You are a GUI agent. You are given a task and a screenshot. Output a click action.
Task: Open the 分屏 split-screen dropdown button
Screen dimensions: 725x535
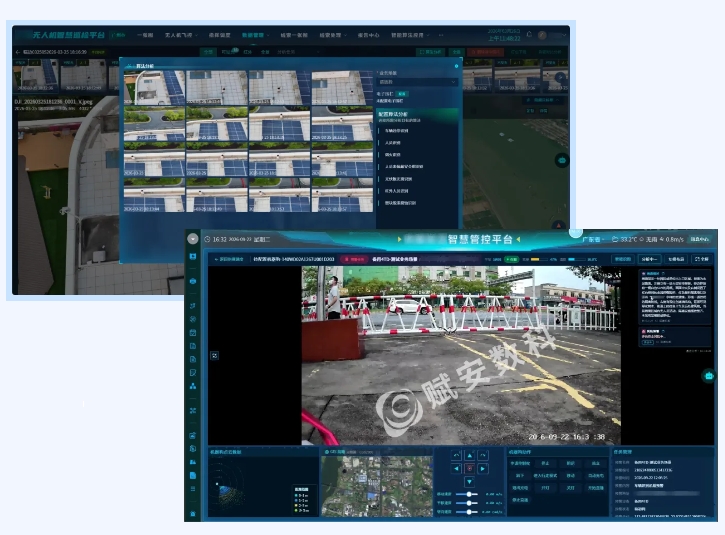pyautogui.click(x=649, y=259)
